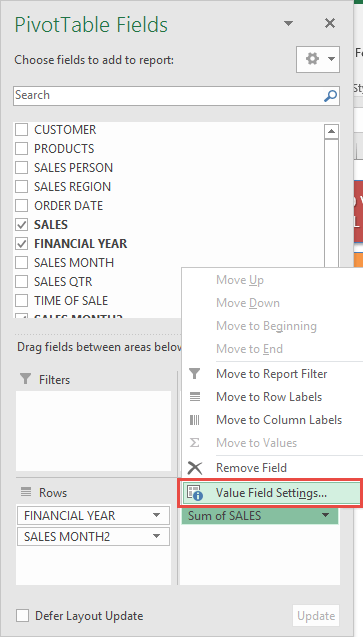Image resolution: width=363 pixels, height=637 pixels.
Task: Click in the field Search box
Action: (x=169, y=95)
